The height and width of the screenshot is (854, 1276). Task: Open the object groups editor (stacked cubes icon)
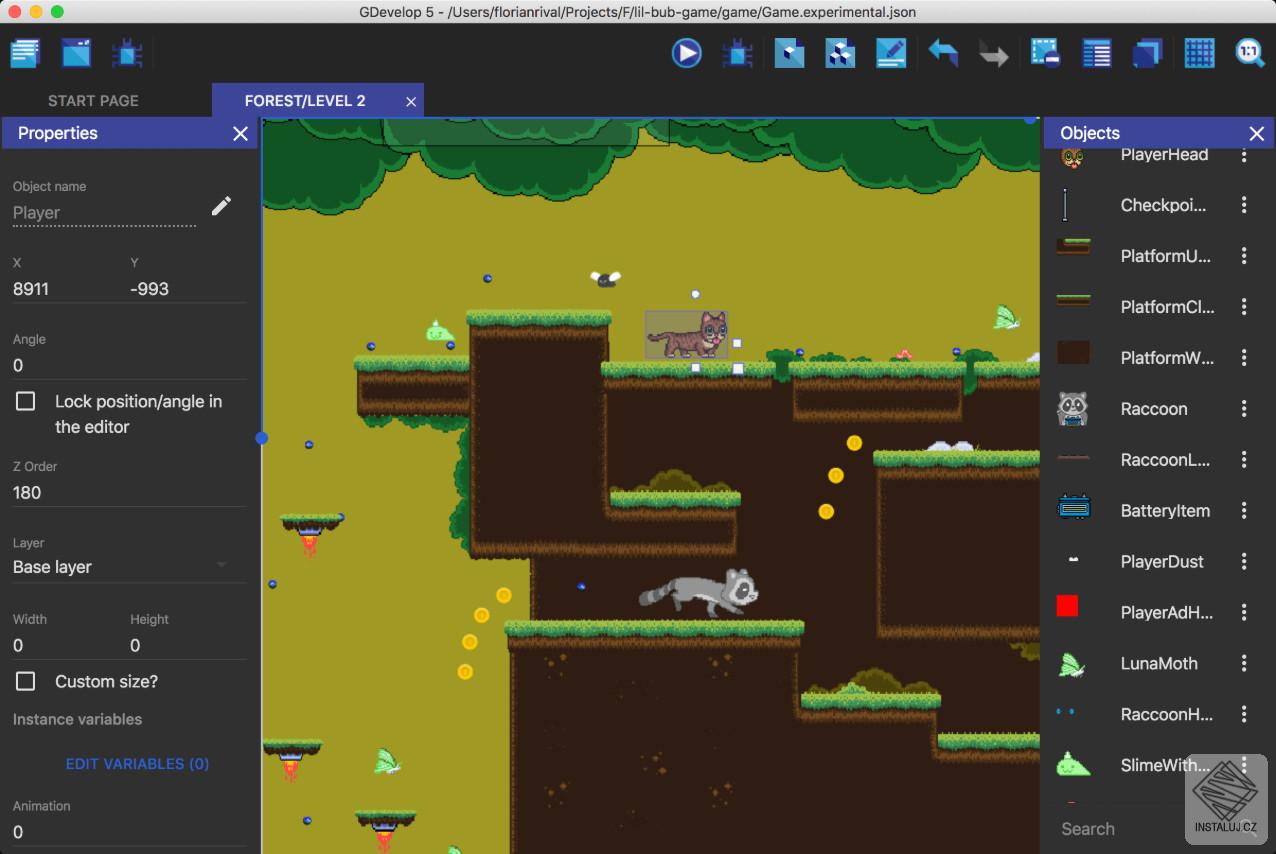pos(840,53)
